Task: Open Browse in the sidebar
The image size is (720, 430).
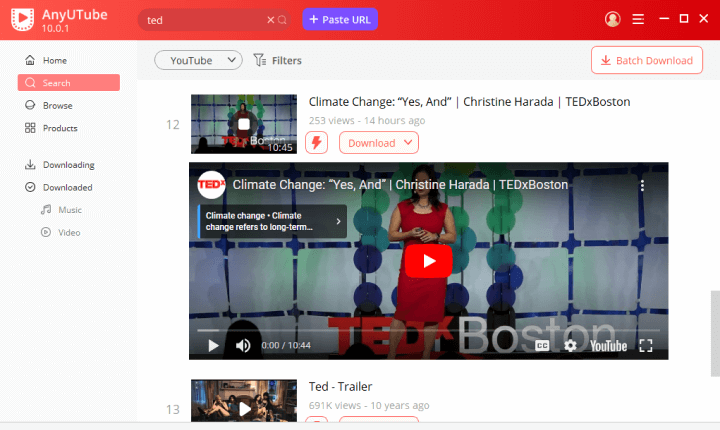Action: click(48, 105)
